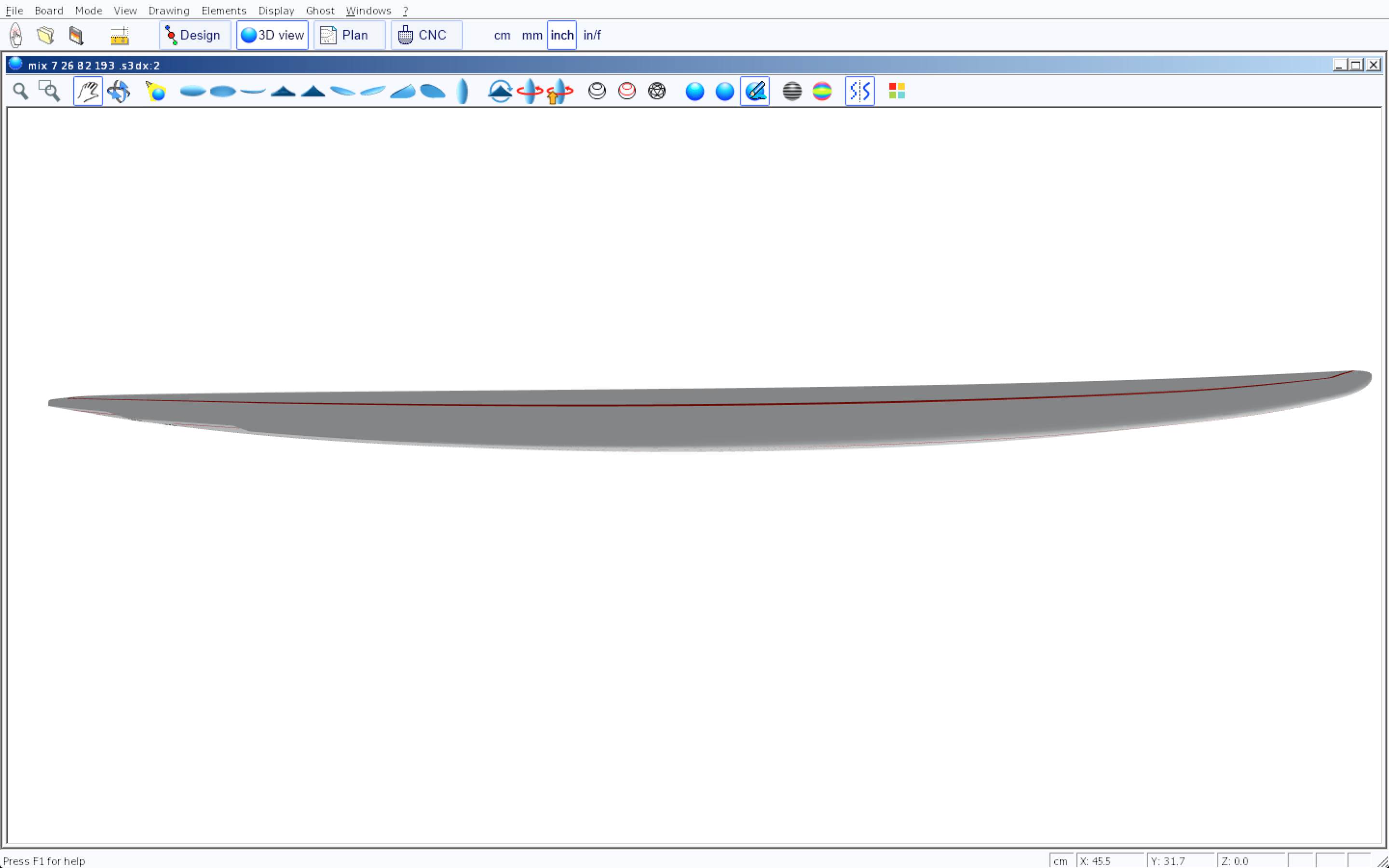The image size is (1389, 868).
Task: Activate the 3D rotate view tool
Action: tap(119, 91)
